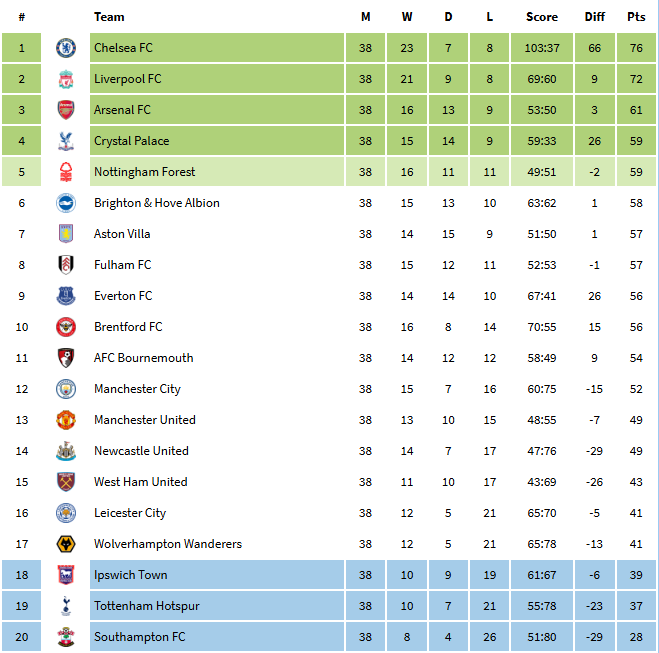Click the Crystal Palace eagle crest
Screen dimensions: 659x653
click(66, 141)
